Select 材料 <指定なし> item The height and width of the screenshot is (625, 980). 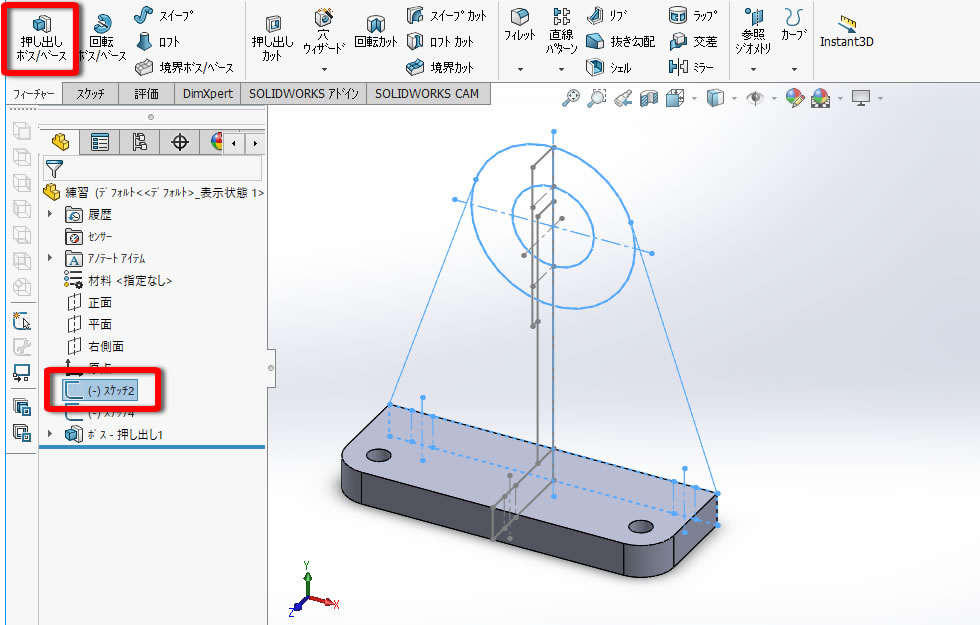(x=118, y=281)
